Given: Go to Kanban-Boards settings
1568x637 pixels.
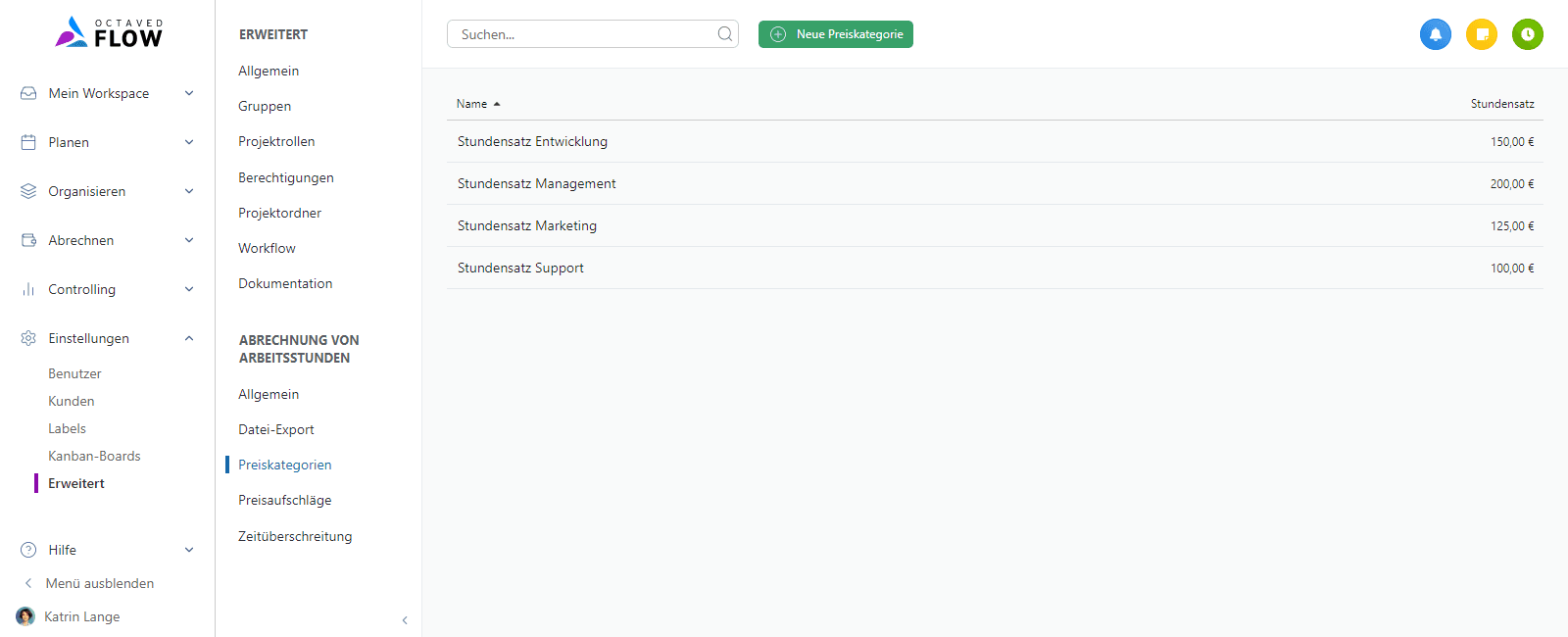Looking at the screenshot, I should [94, 456].
